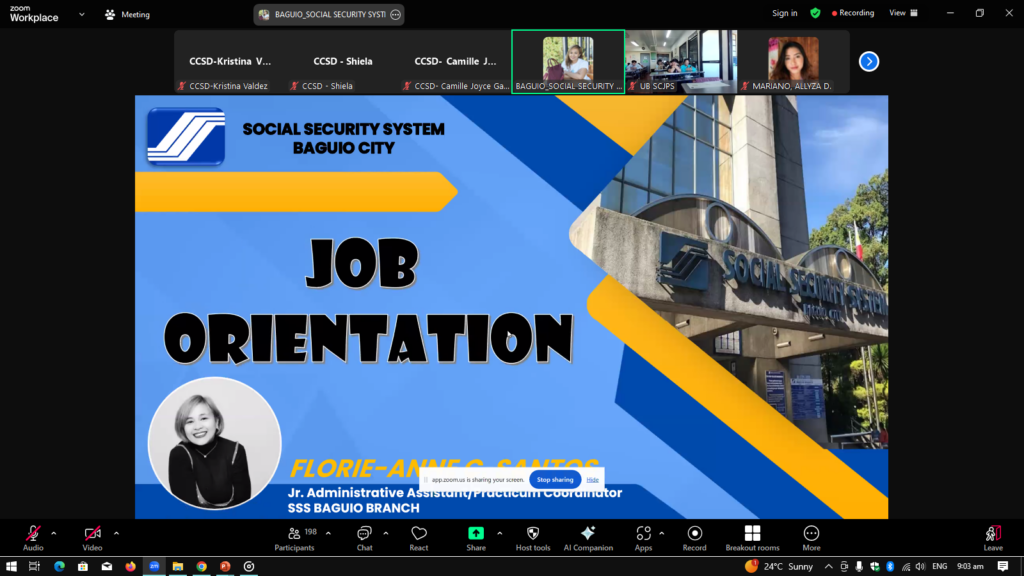This screenshot has width=1024, height=576.
Task: Open the Windows Start menu
Action: click(x=11, y=566)
